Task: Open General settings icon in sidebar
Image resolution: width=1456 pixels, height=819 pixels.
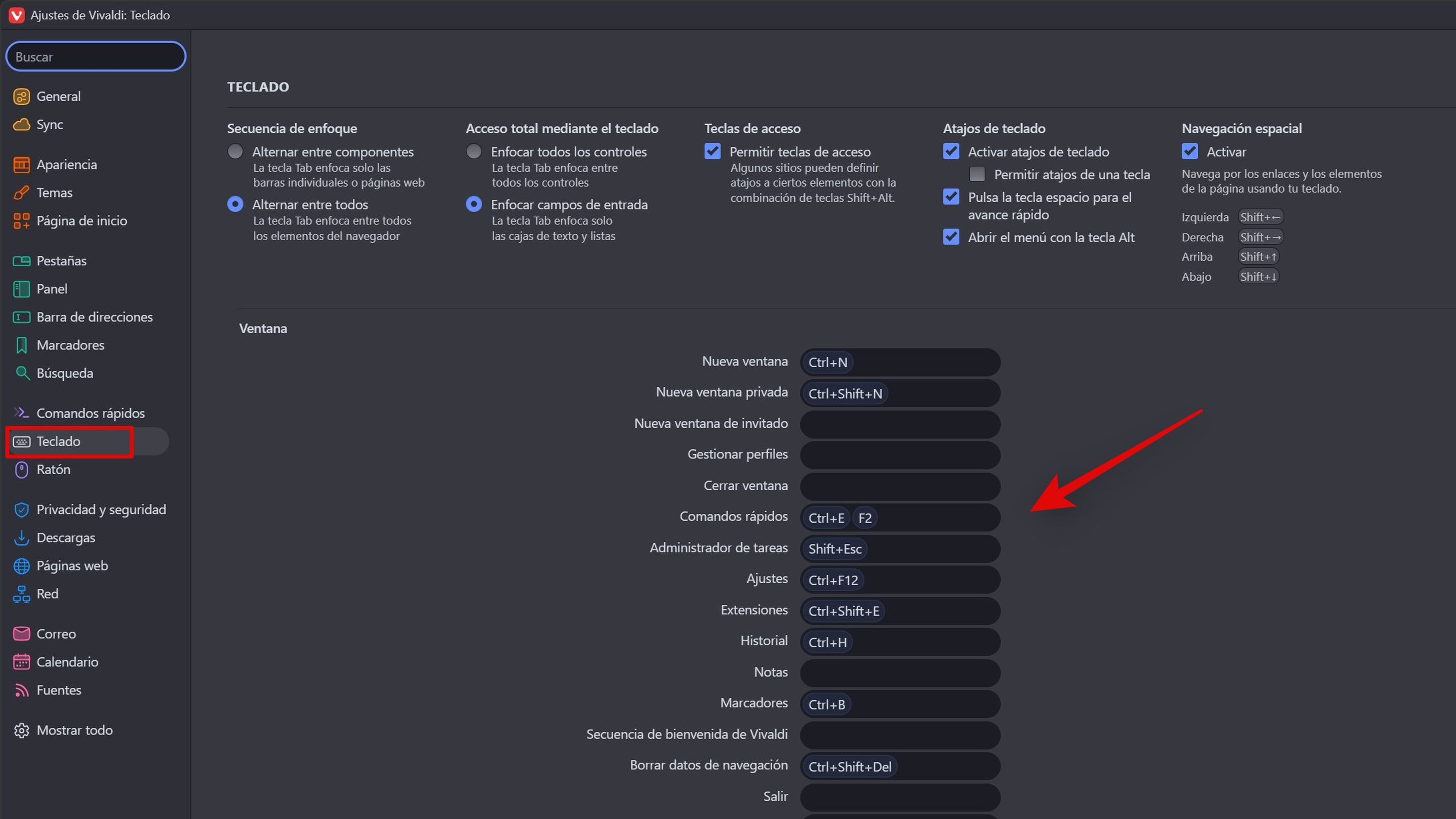Action: [22, 97]
